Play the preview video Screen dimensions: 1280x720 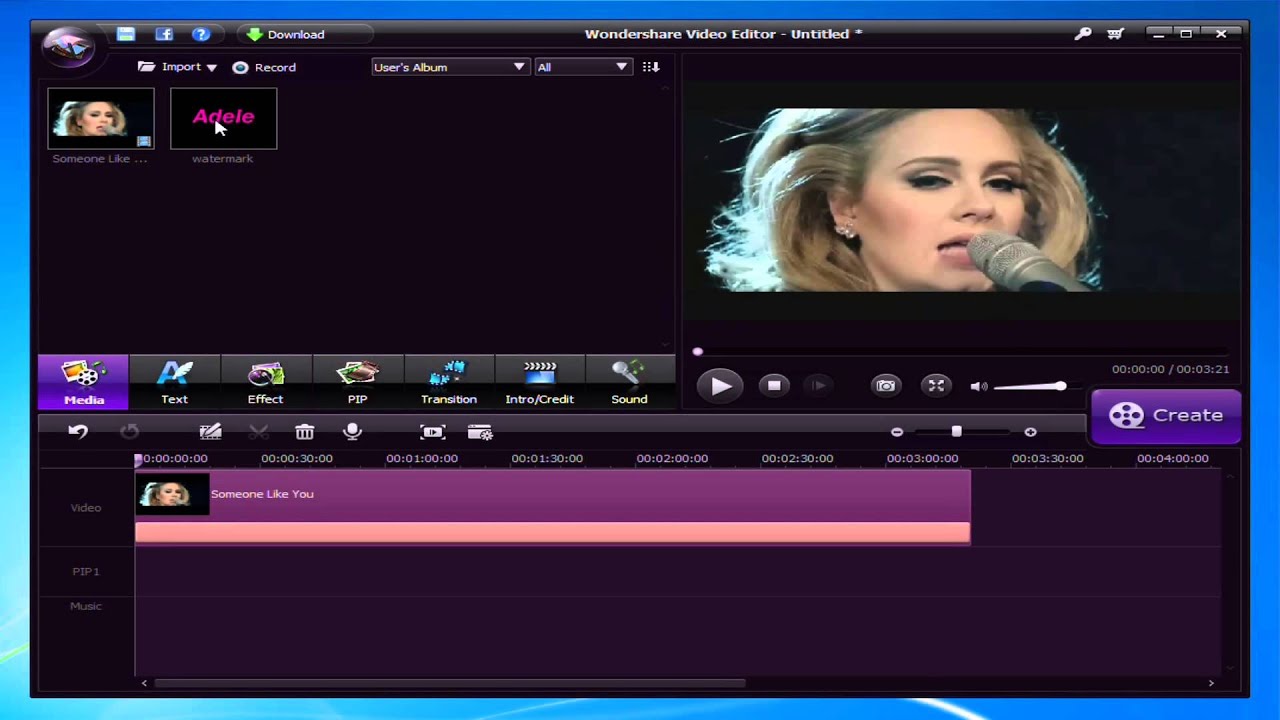720,386
